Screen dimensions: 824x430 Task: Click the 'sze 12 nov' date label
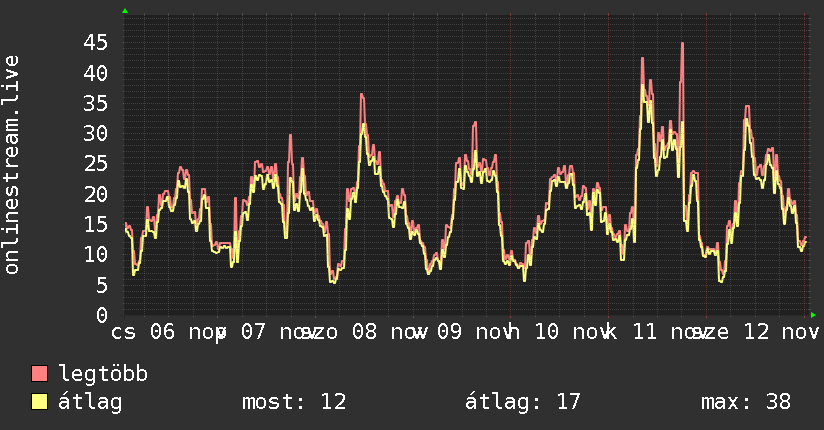[x=757, y=332]
